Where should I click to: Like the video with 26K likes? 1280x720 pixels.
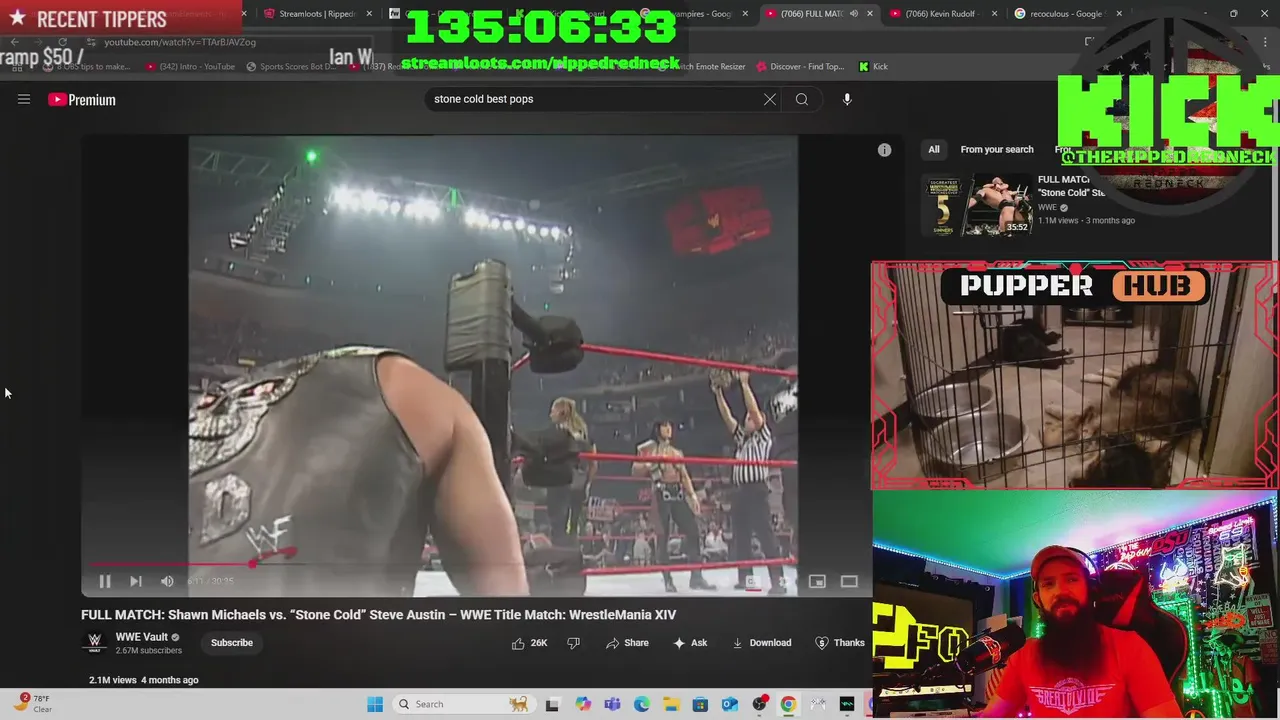coord(530,643)
